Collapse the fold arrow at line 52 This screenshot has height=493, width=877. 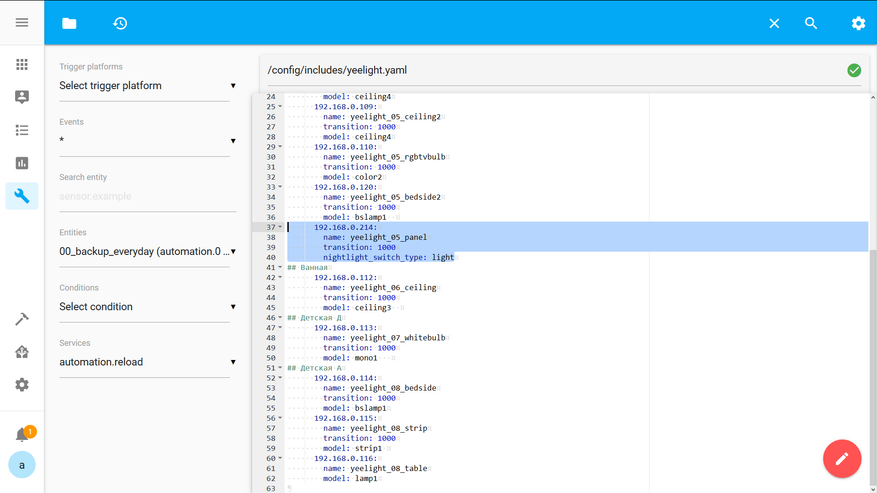coord(280,378)
